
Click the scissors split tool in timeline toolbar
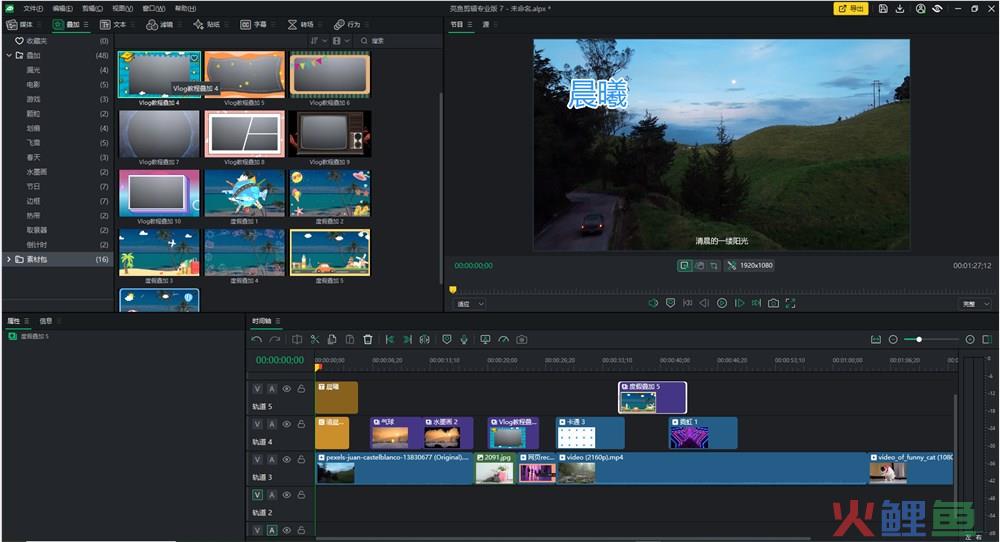point(314,340)
